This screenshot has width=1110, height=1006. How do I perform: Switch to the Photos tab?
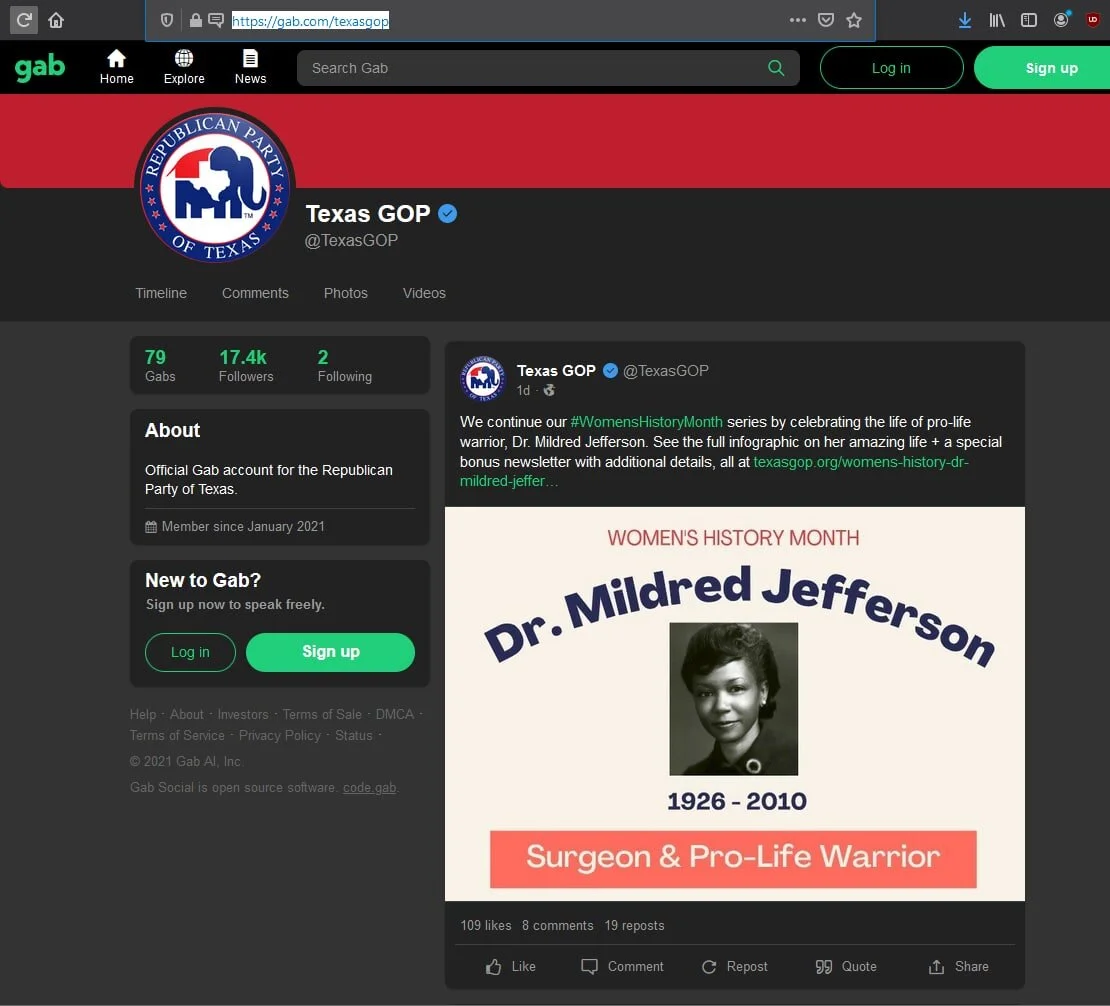(x=345, y=293)
